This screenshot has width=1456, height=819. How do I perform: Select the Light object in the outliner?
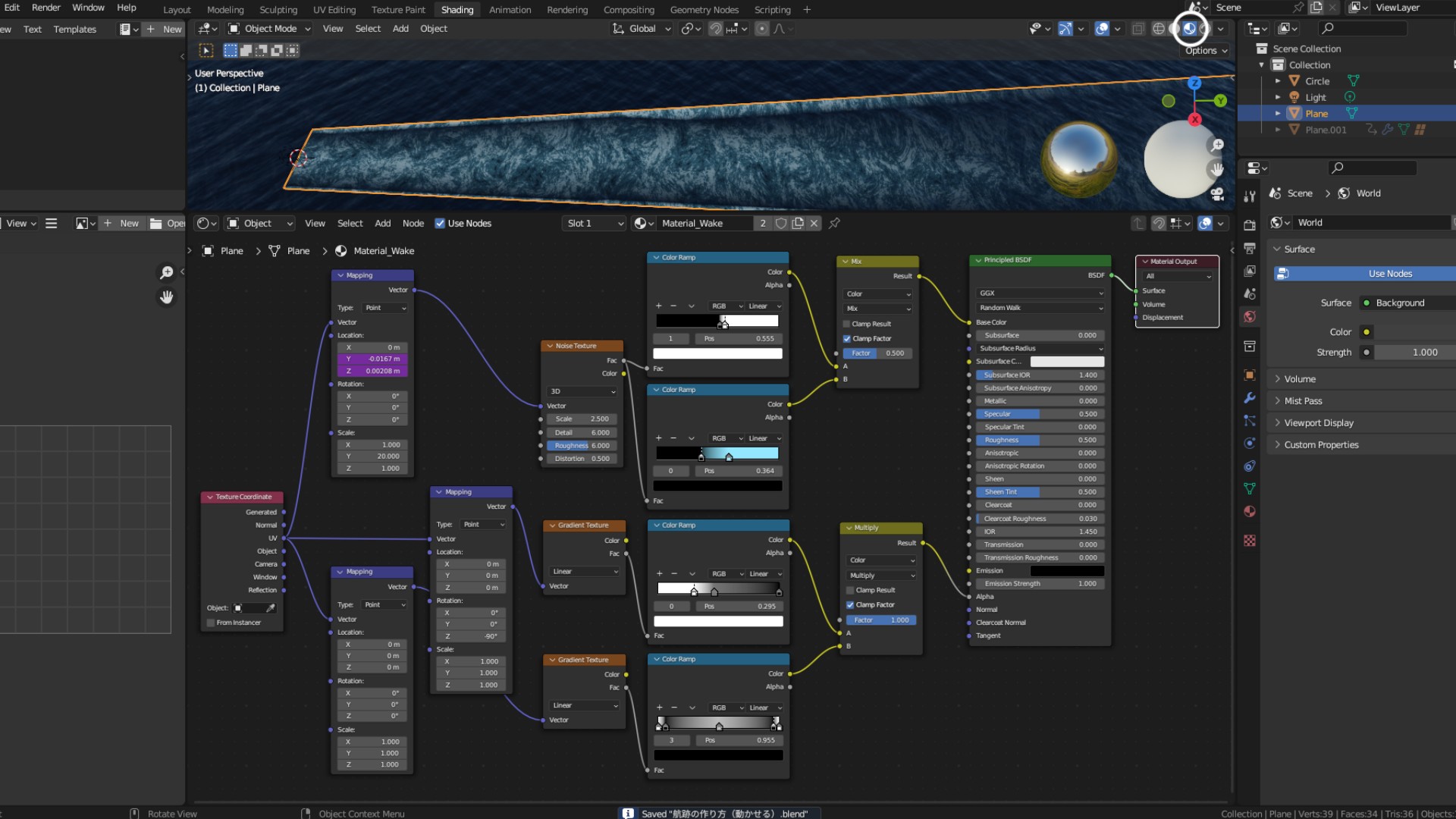(1315, 97)
